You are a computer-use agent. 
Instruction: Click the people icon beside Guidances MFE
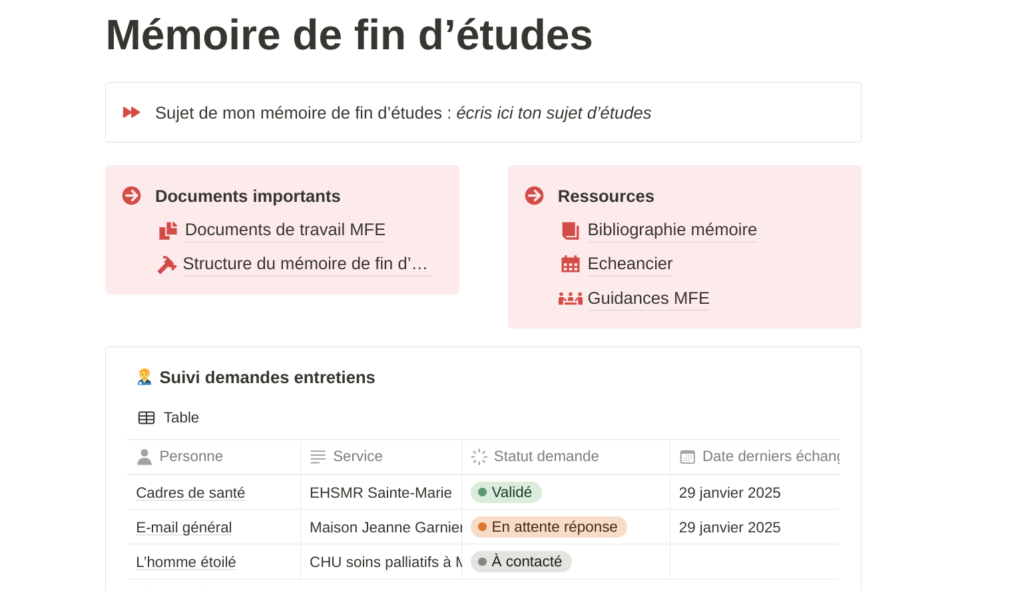tap(570, 298)
